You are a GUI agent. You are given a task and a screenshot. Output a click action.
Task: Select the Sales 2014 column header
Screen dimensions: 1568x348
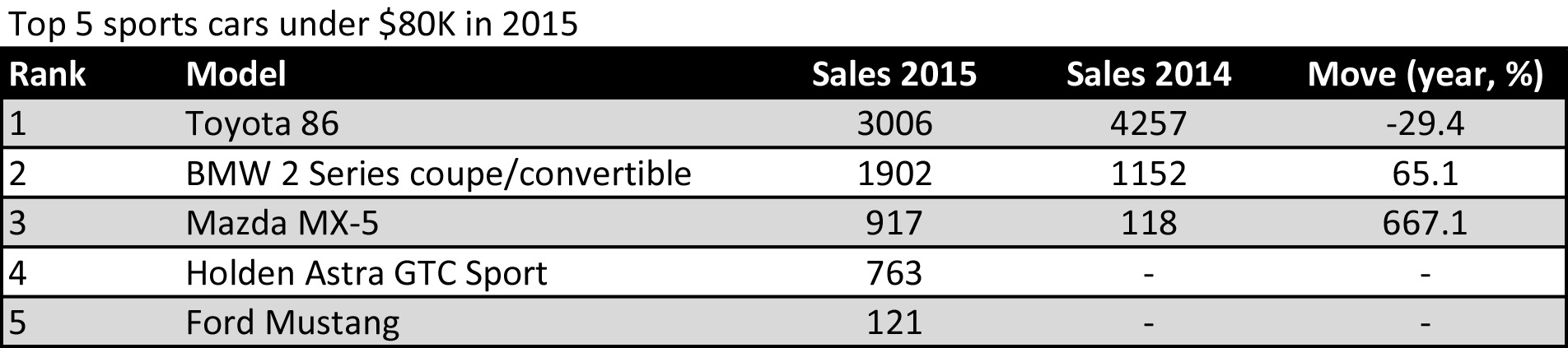[x=1149, y=75]
